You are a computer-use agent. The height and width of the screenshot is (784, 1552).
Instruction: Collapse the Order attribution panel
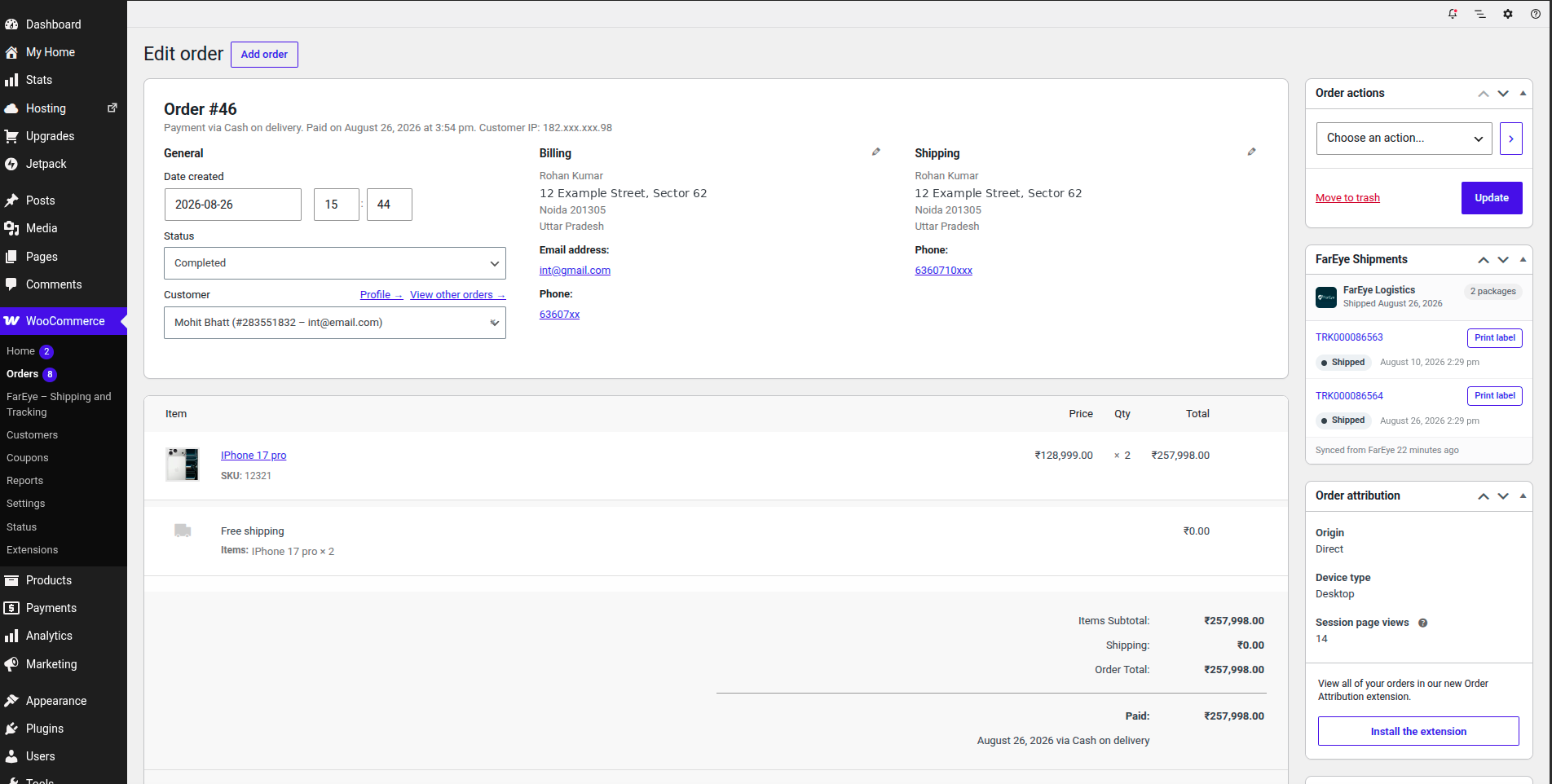(x=1523, y=496)
